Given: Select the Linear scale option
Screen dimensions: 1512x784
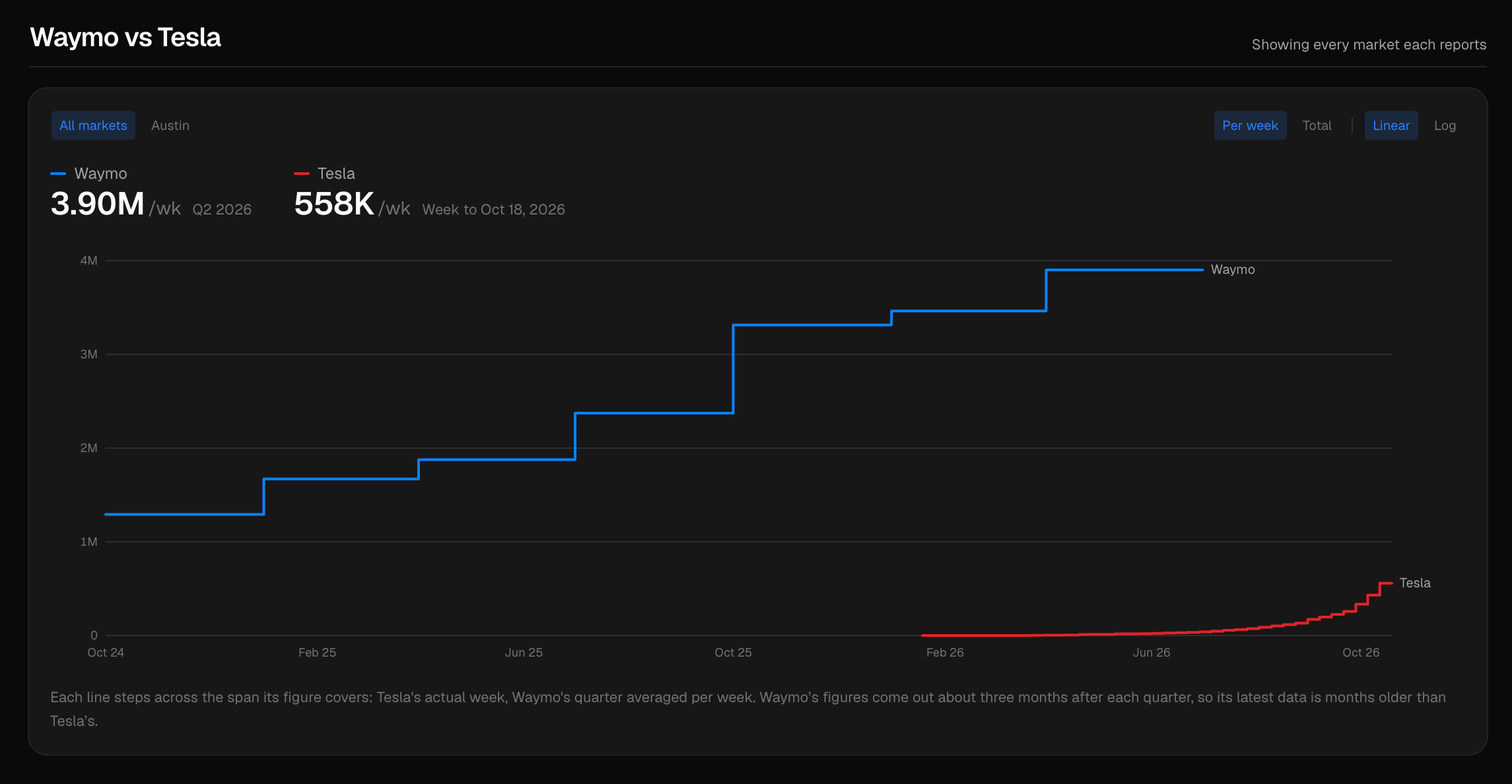Looking at the screenshot, I should [x=1391, y=125].
